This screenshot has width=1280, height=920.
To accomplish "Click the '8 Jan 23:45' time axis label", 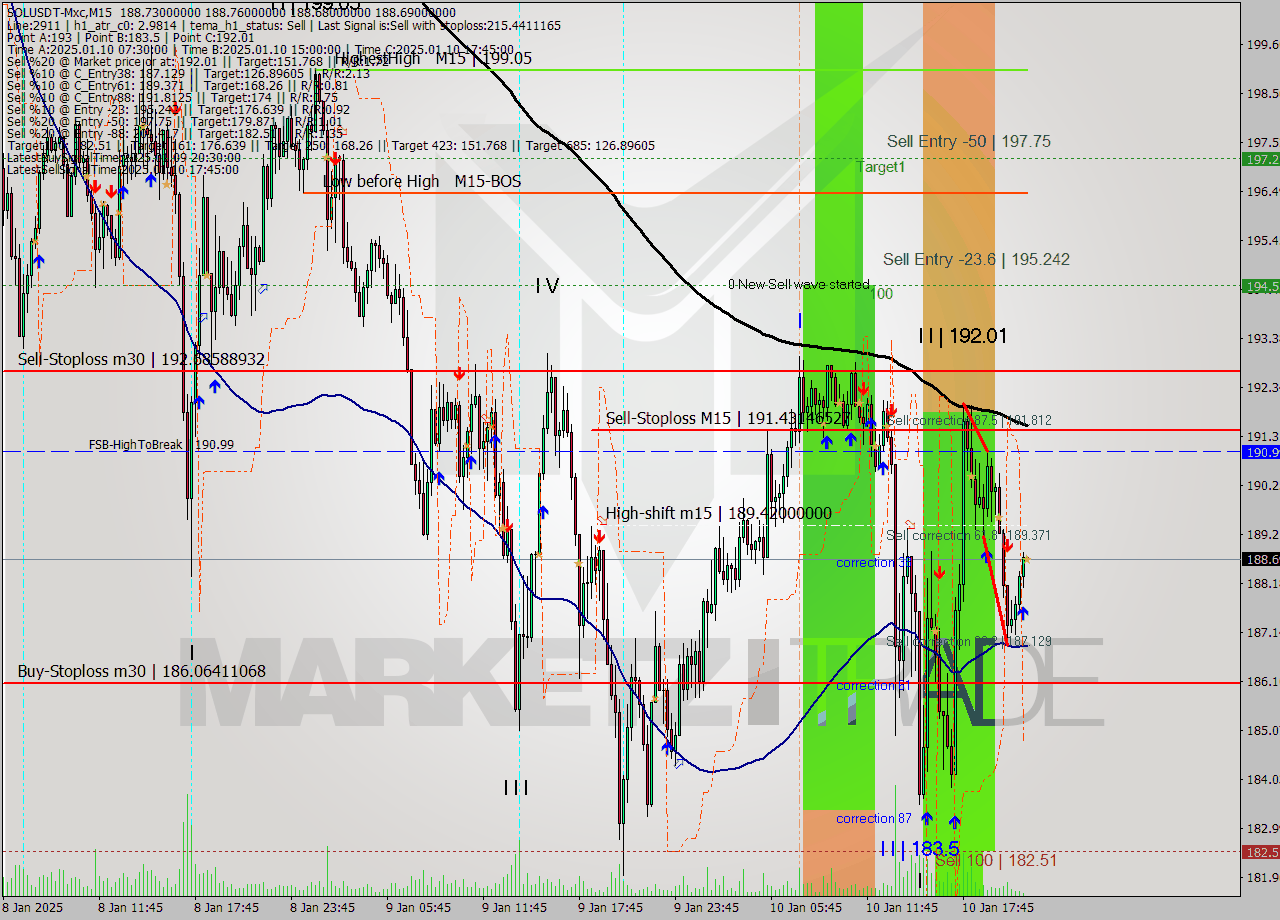I will click(322, 908).
